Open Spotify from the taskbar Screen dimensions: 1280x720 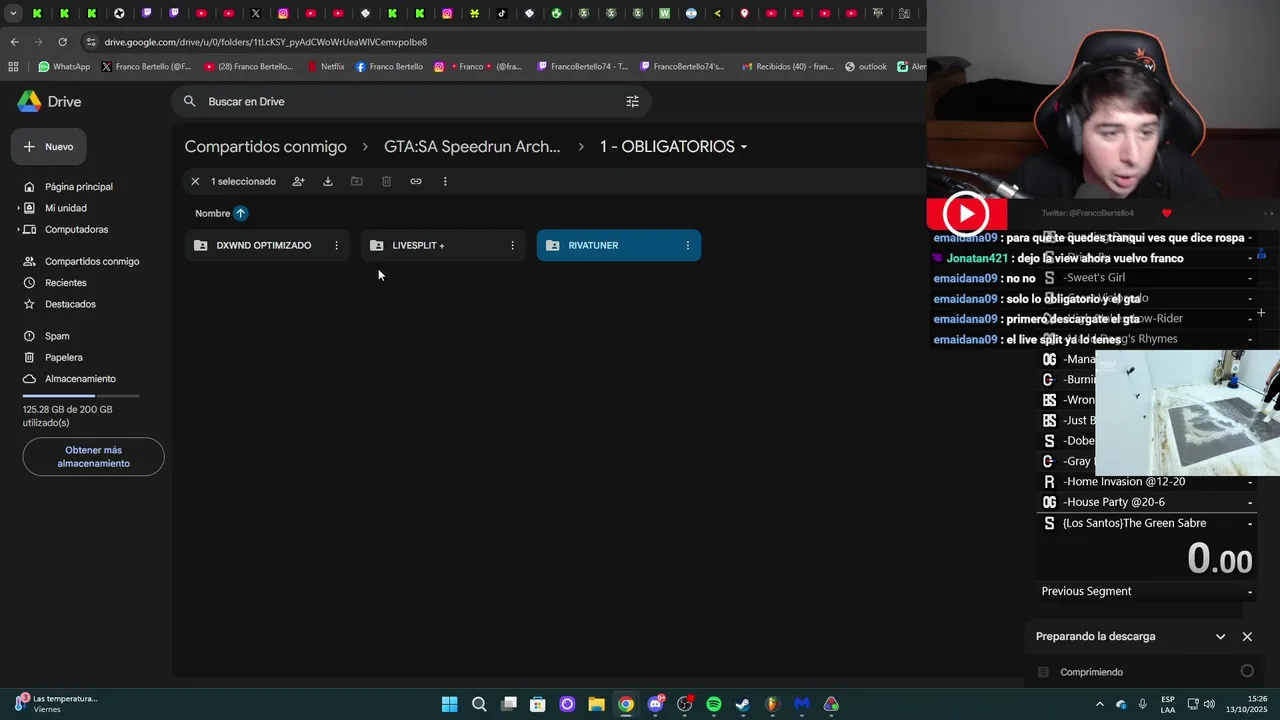[x=714, y=704]
